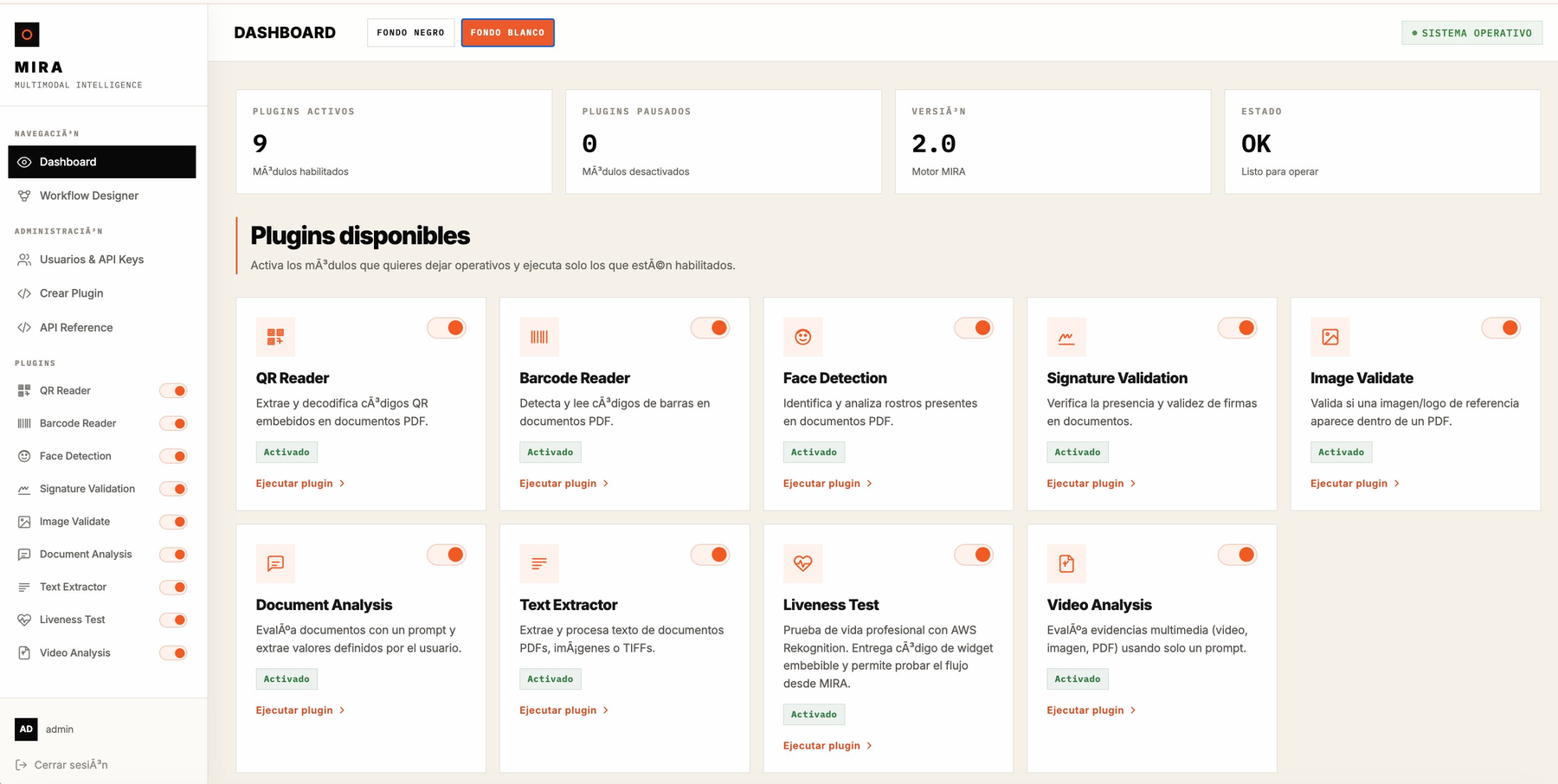
Task: Click the Dashboard eye icon
Action: coord(24,162)
